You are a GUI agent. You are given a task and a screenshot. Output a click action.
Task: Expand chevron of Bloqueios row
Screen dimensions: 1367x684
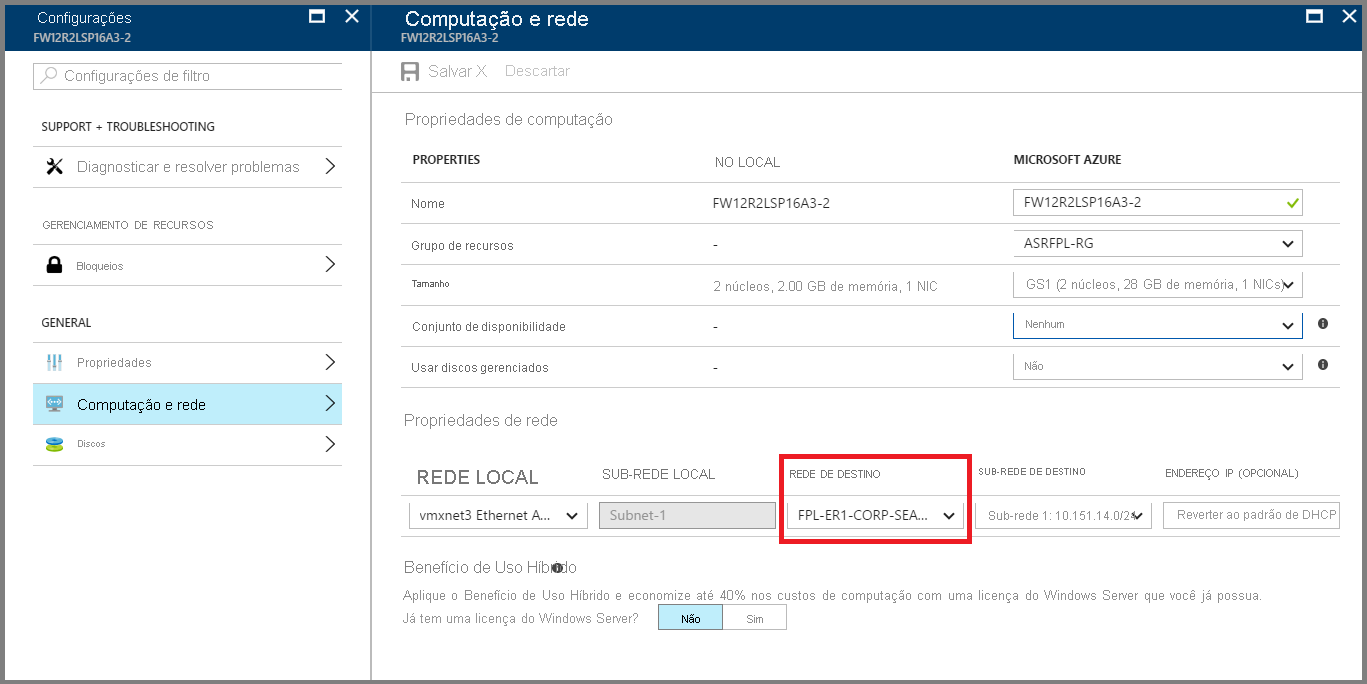click(x=330, y=265)
